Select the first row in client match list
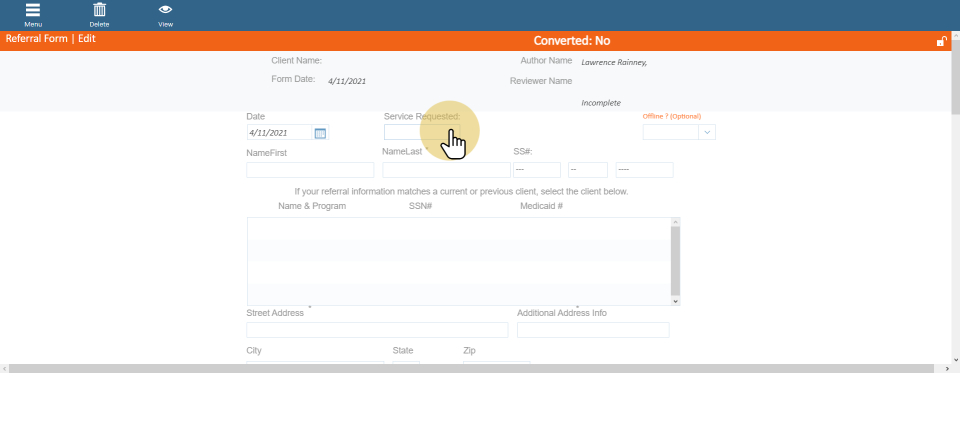The image size is (960, 442). (x=460, y=228)
